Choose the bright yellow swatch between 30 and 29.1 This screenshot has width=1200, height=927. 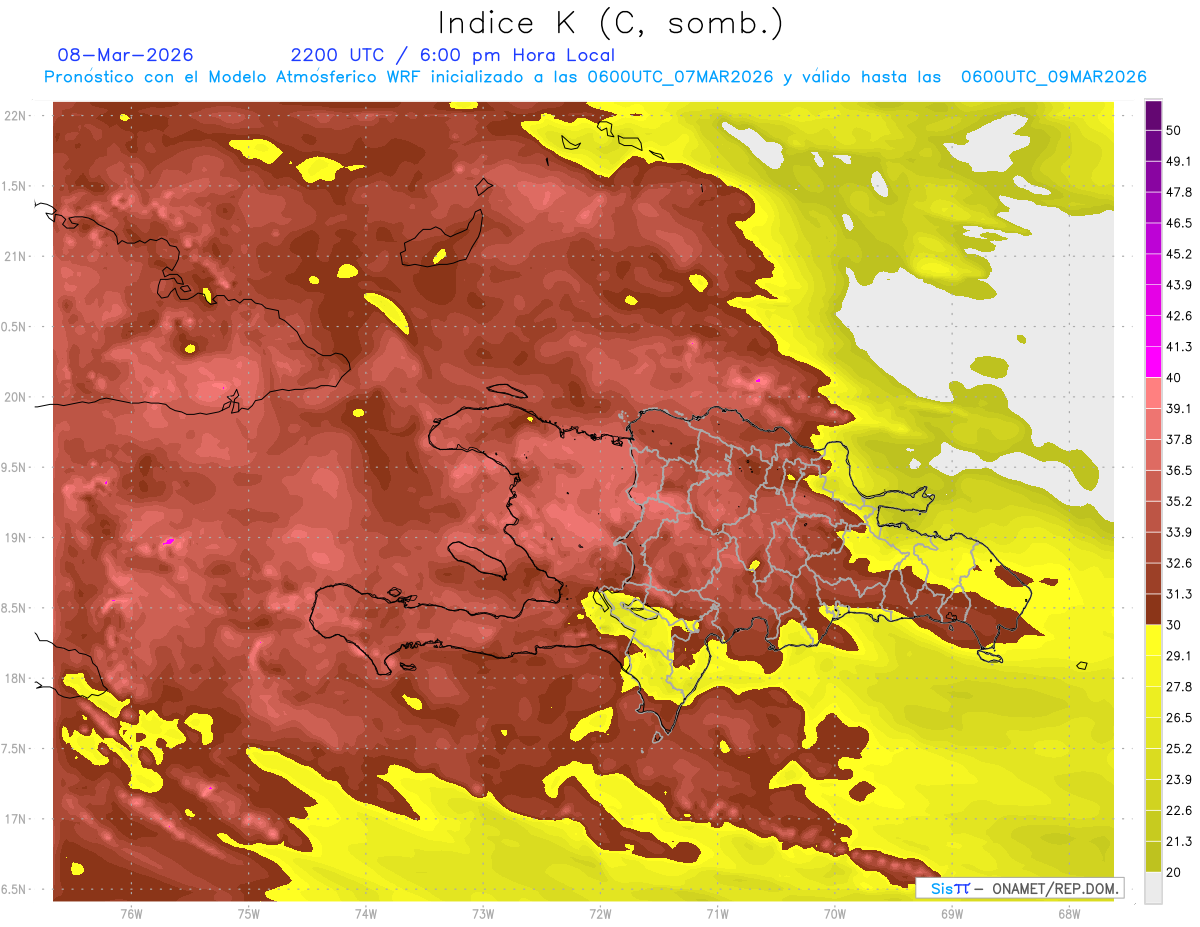click(1153, 640)
